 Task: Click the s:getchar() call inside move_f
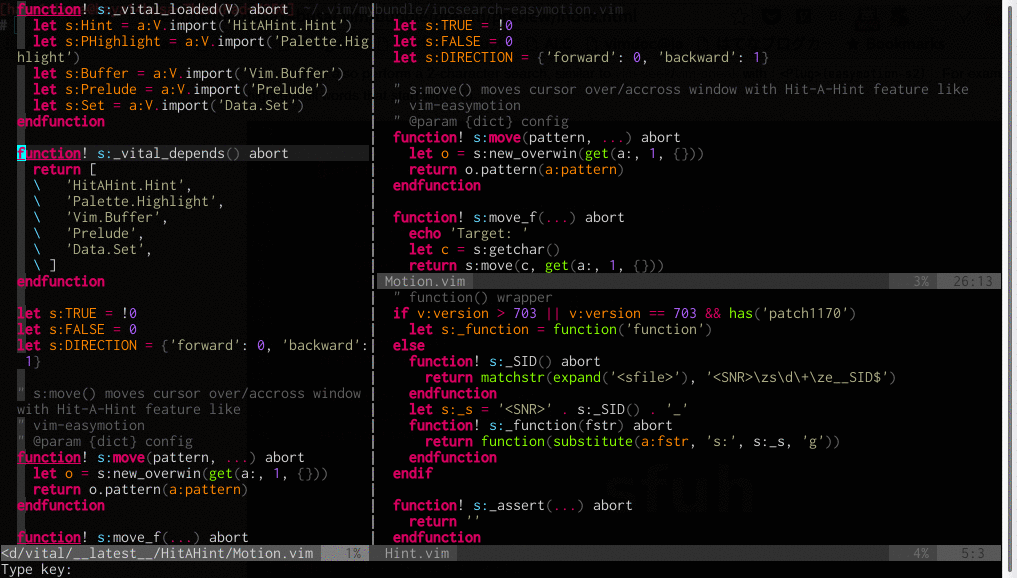(510, 249)
